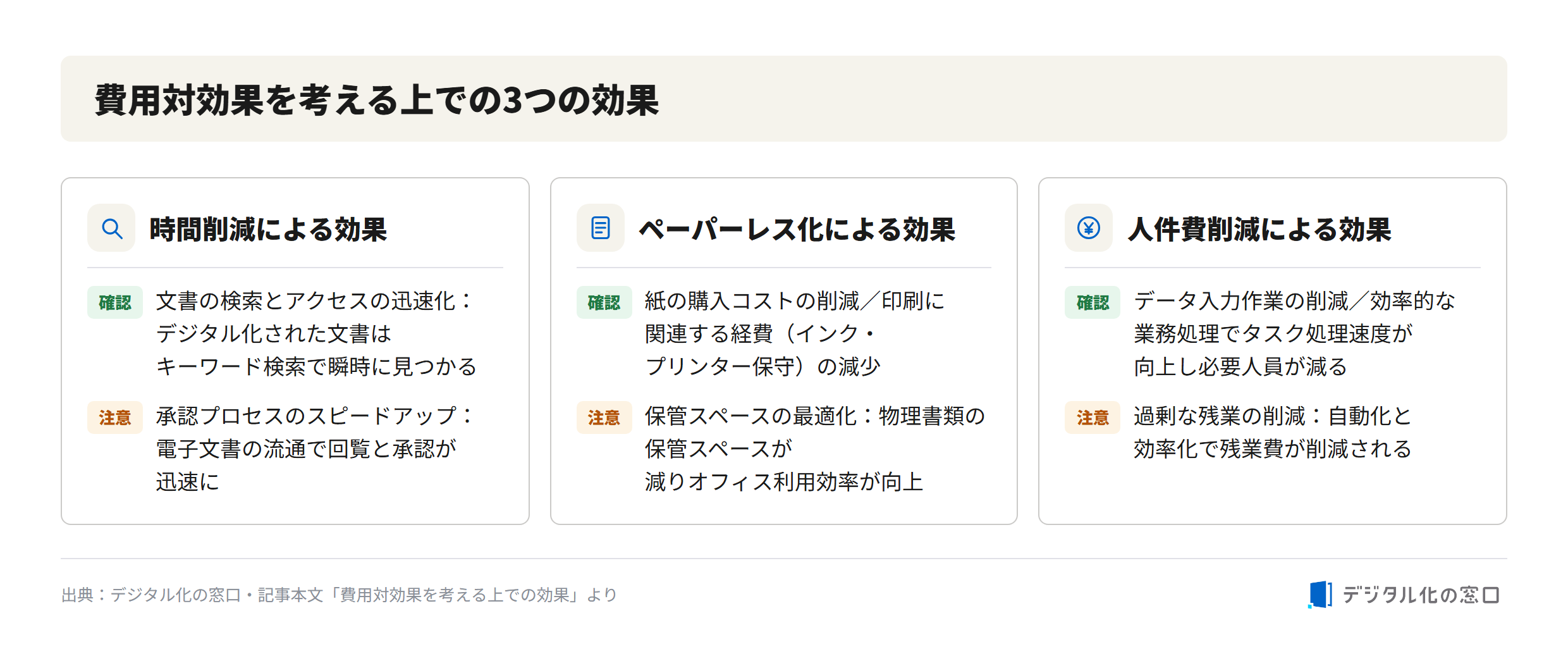
Task: Click the green 確認 badge in ペーパーレス化 card
Action: pos(604,302)
